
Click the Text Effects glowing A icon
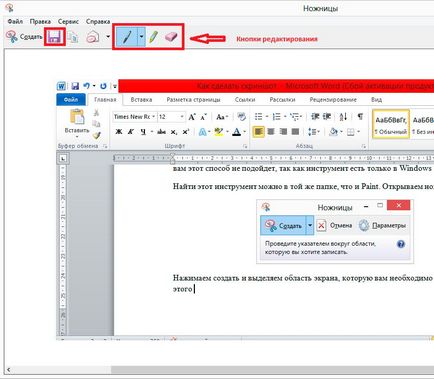[202, 132]
